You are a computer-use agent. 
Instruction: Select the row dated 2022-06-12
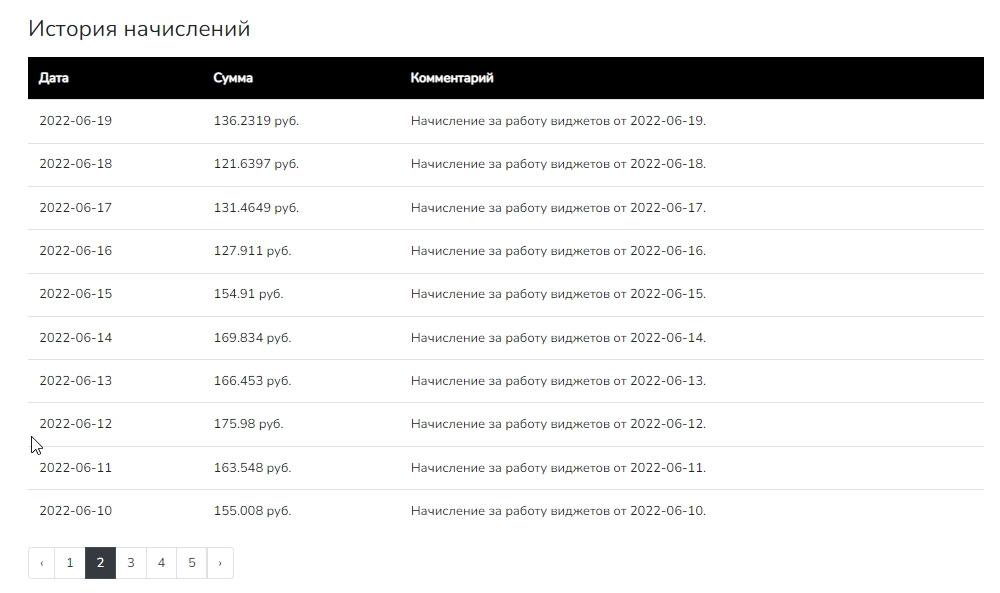click(506, 424)
